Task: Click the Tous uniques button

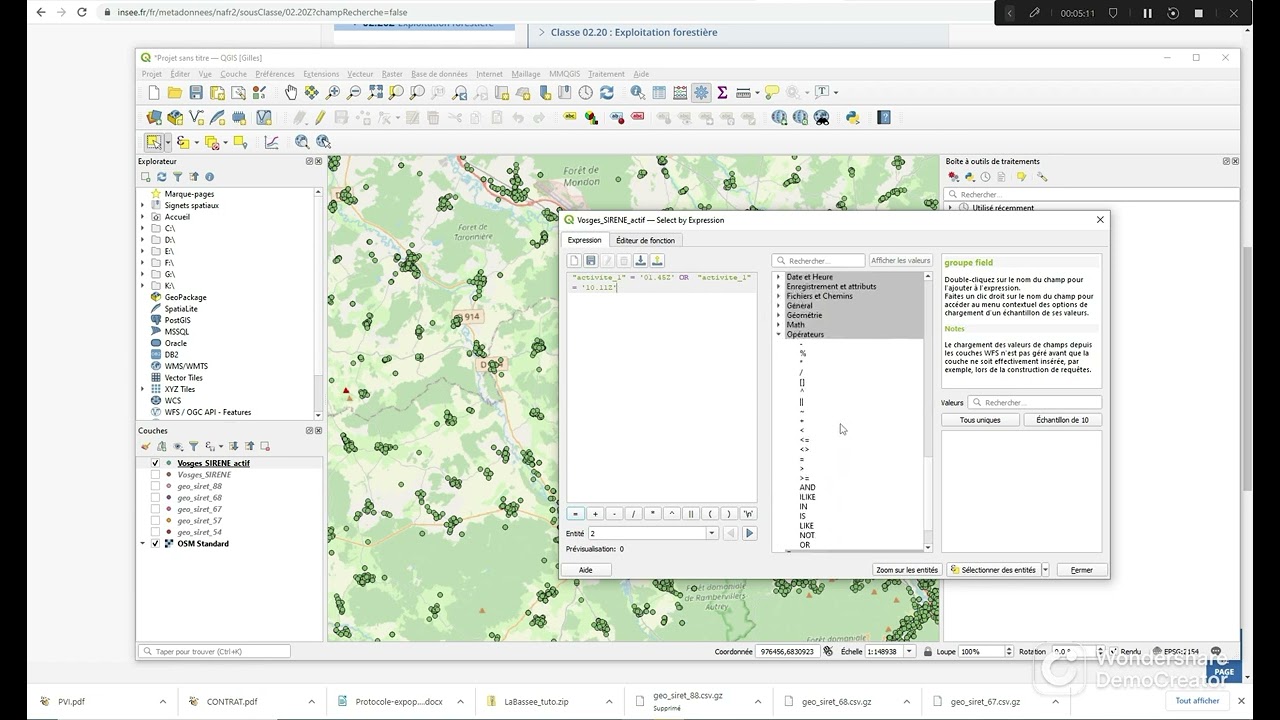Action: pos(980,420)
